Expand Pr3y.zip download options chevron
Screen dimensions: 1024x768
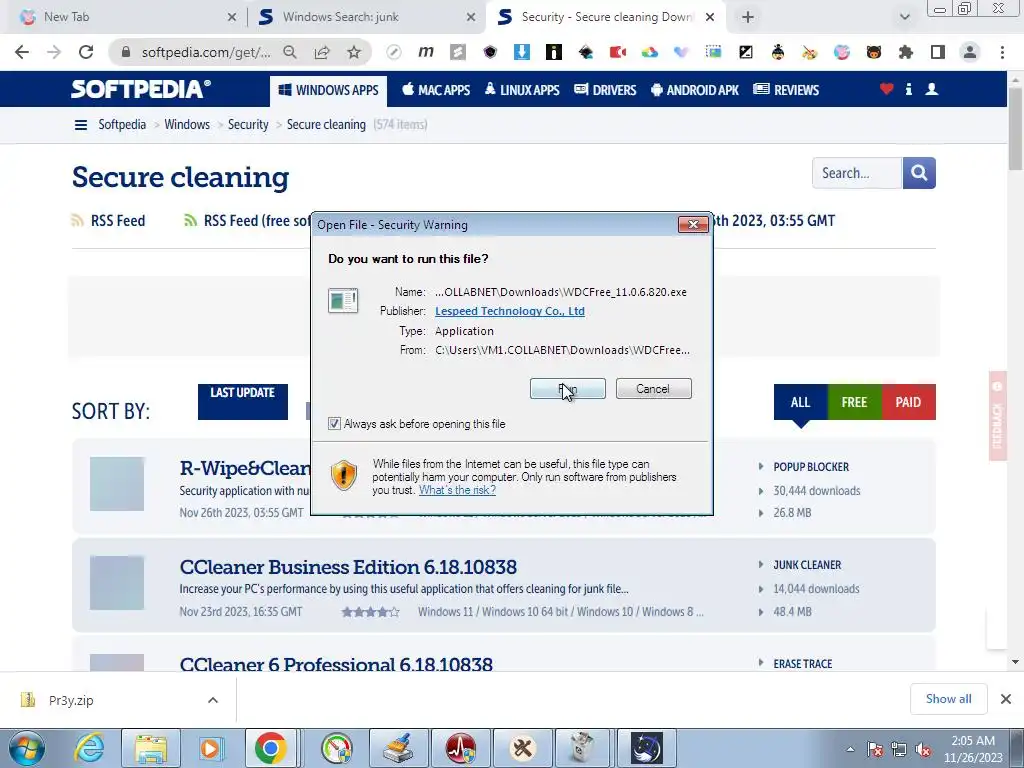213,700
